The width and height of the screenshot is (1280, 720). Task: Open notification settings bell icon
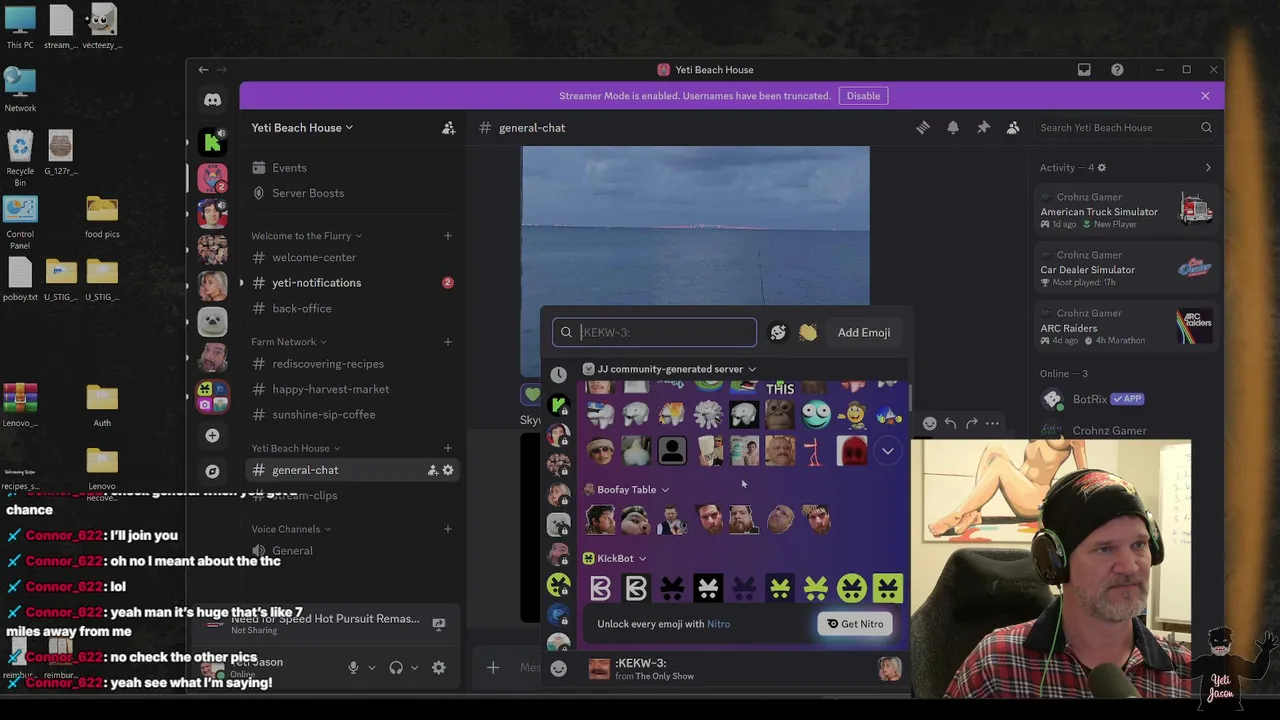[x=953, y=128]
